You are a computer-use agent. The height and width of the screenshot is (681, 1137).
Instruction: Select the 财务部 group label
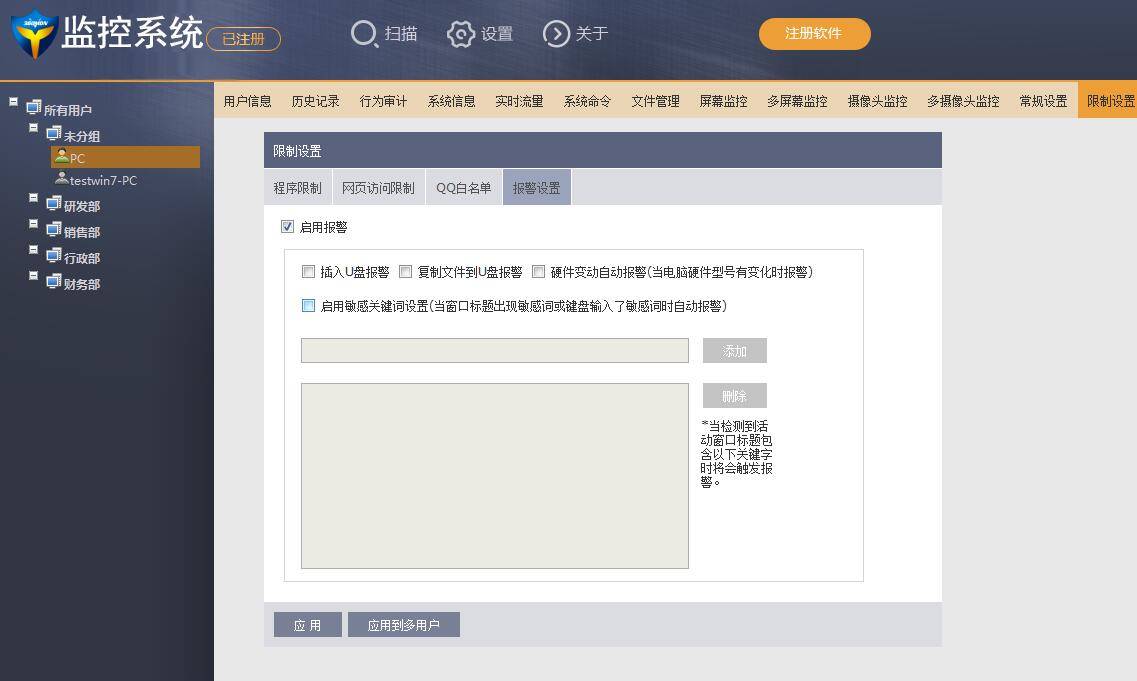coord(82,284)
